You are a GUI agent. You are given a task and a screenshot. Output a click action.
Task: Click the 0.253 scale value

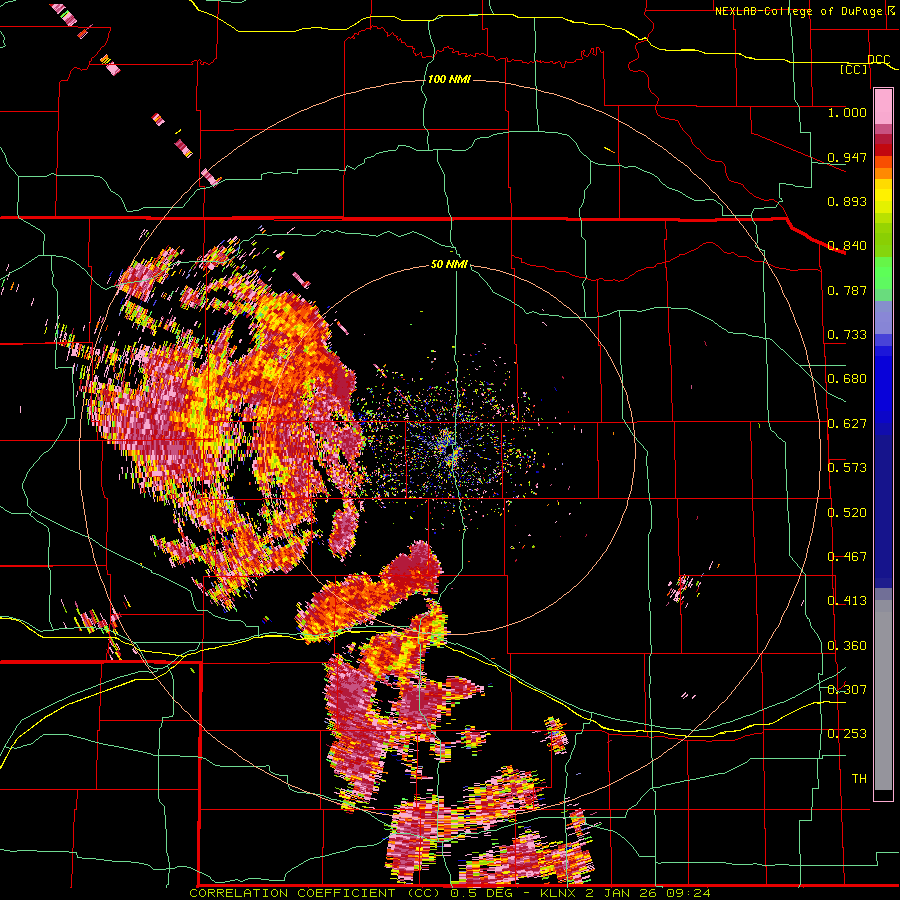click(x=847, y=734)
